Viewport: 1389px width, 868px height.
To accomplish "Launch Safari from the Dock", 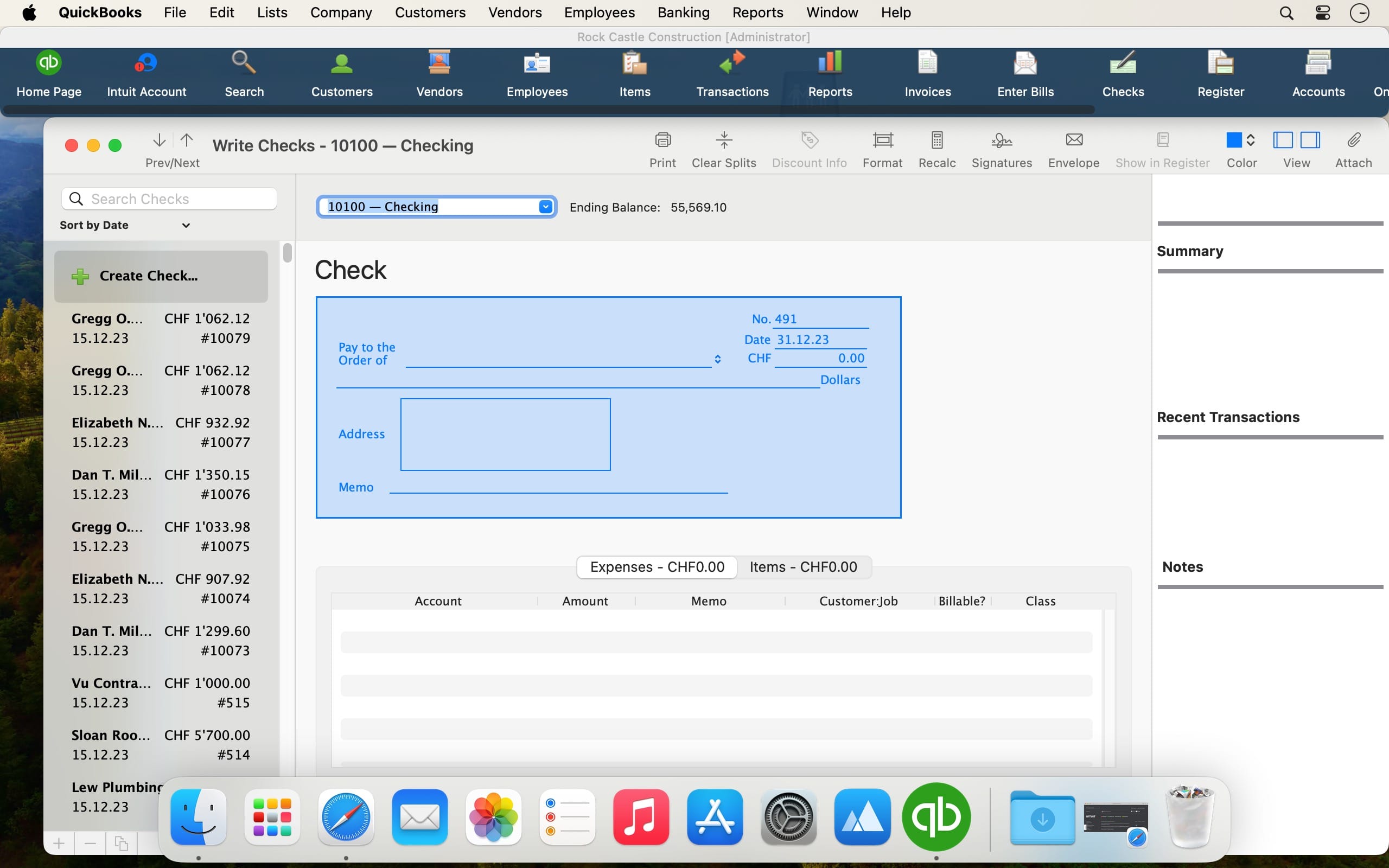I will coord(346,817).
